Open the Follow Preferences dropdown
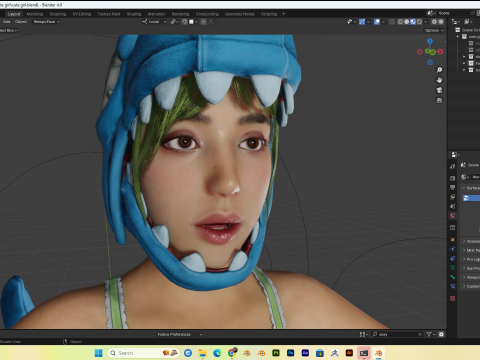Screen dimensions: 480x360 tap(180, 334)
